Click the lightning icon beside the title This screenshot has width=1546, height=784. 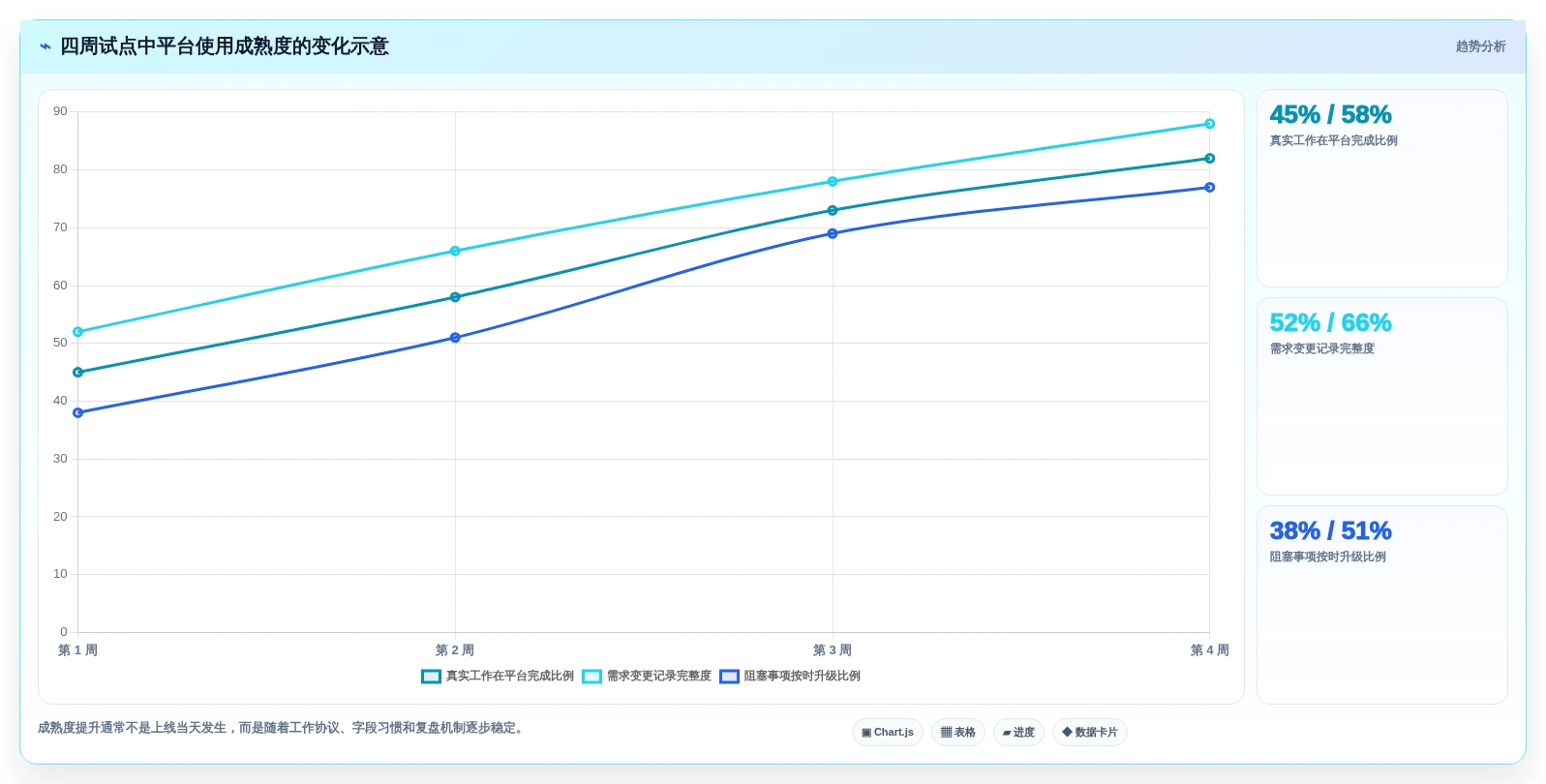pyautogui.click(x=45, y=46)
